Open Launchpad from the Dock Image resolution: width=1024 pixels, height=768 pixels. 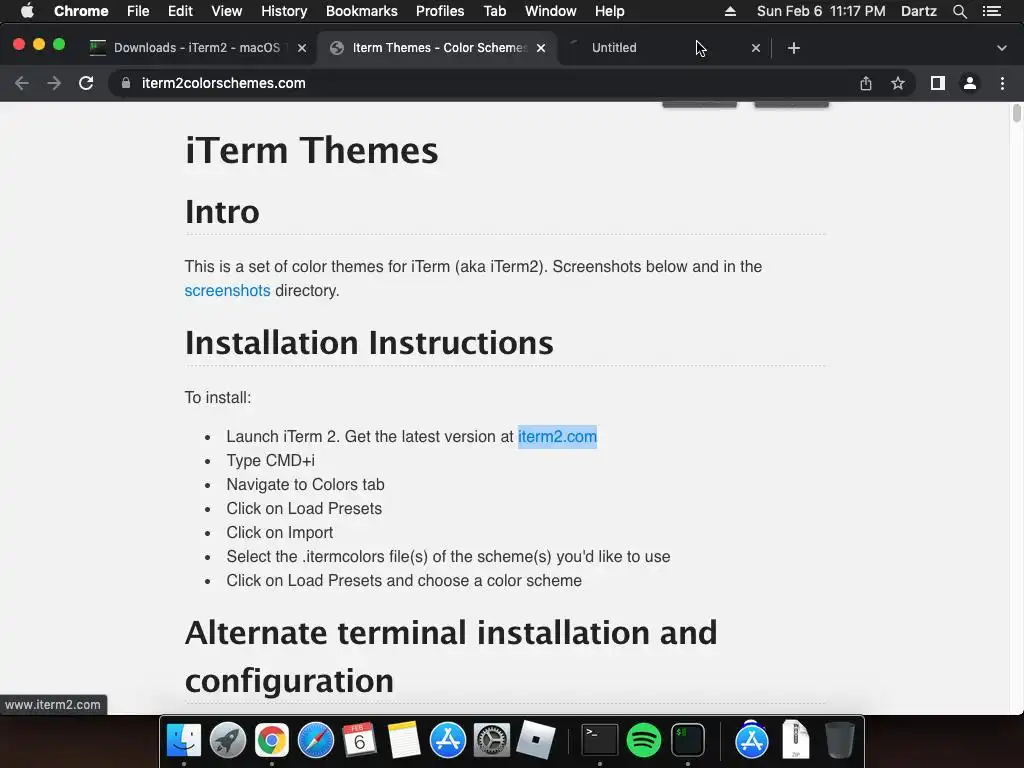[x=228, y=740]
